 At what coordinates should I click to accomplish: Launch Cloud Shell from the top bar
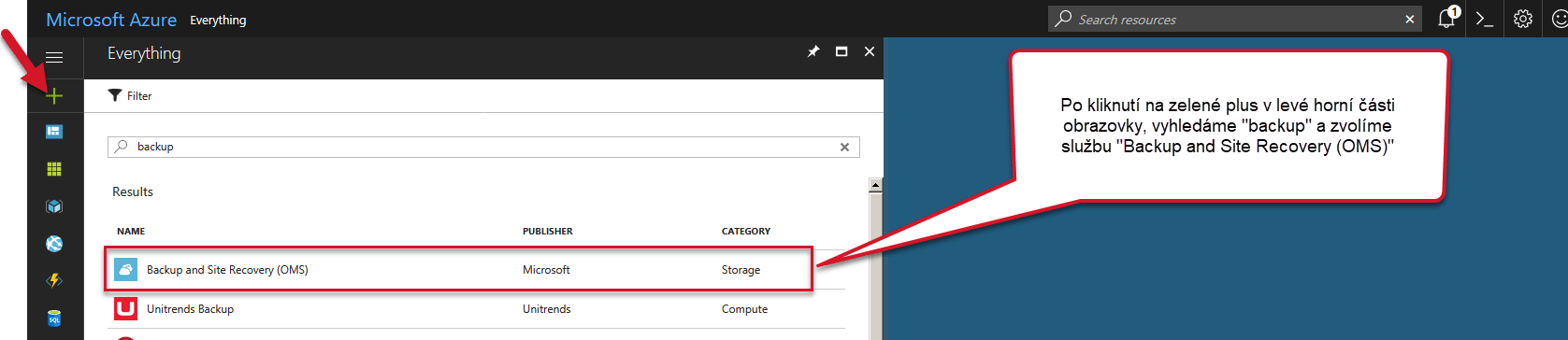pyautogui.click(x=1484, y=19)
